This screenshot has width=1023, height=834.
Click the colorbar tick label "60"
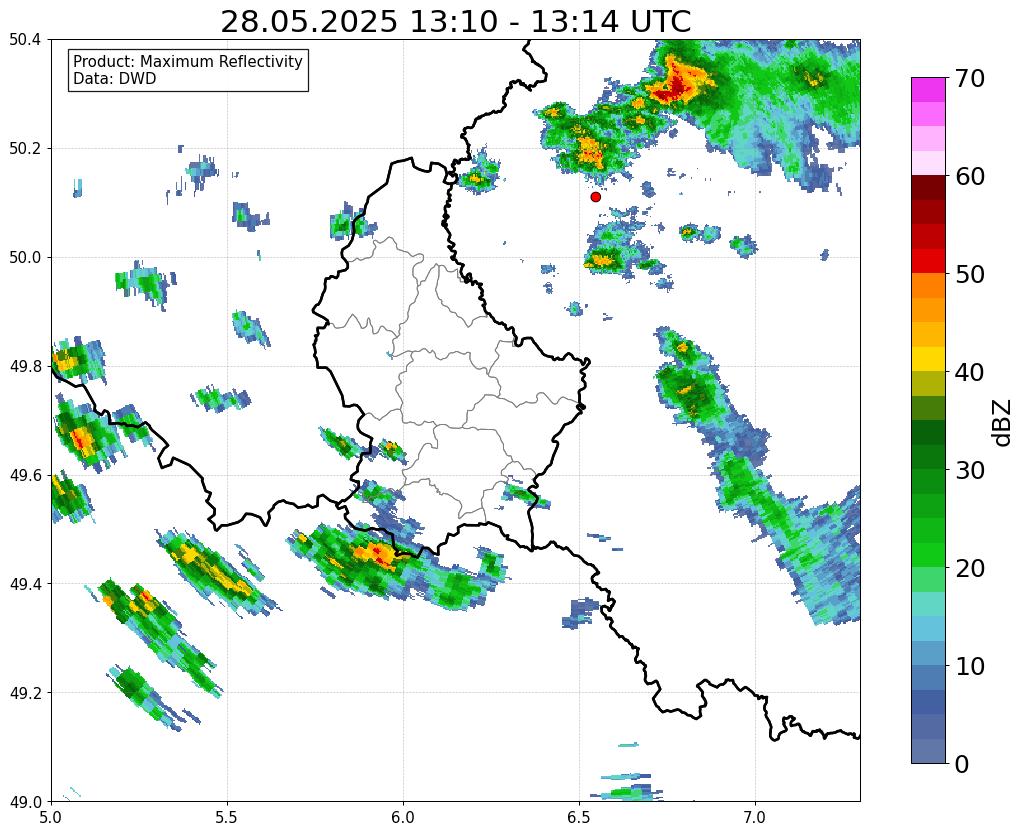969,176
